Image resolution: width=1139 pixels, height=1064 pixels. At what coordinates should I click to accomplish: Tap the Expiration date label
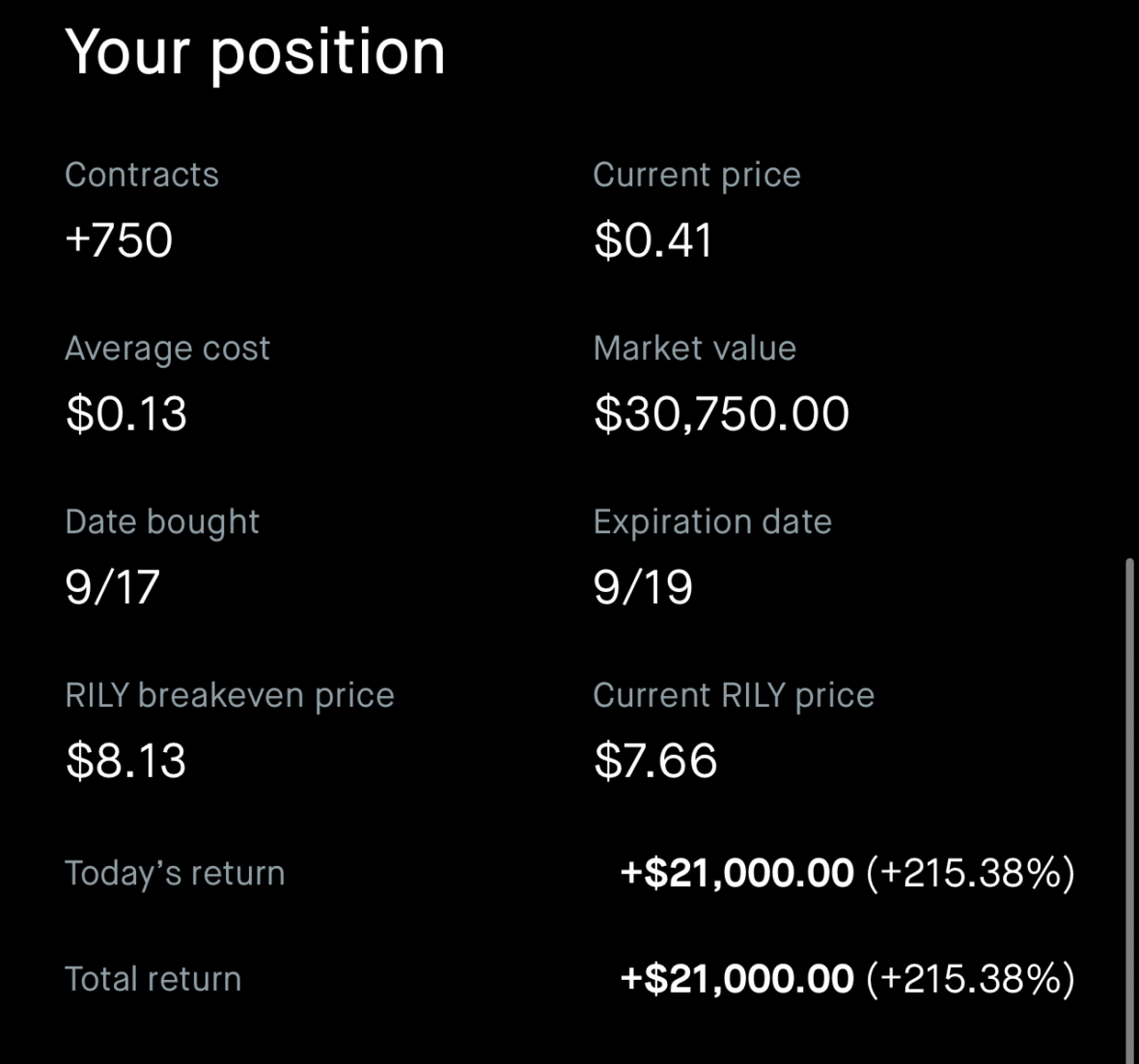coord(711,522)
